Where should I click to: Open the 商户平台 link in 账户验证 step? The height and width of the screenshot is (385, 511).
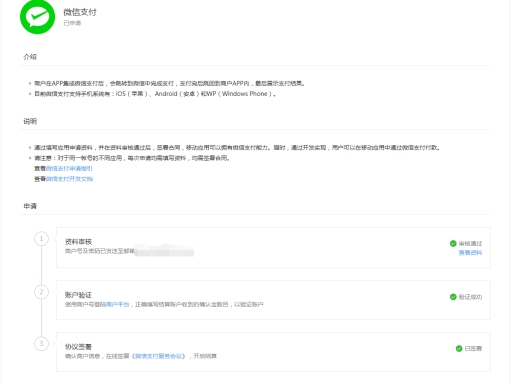[117, 304]
